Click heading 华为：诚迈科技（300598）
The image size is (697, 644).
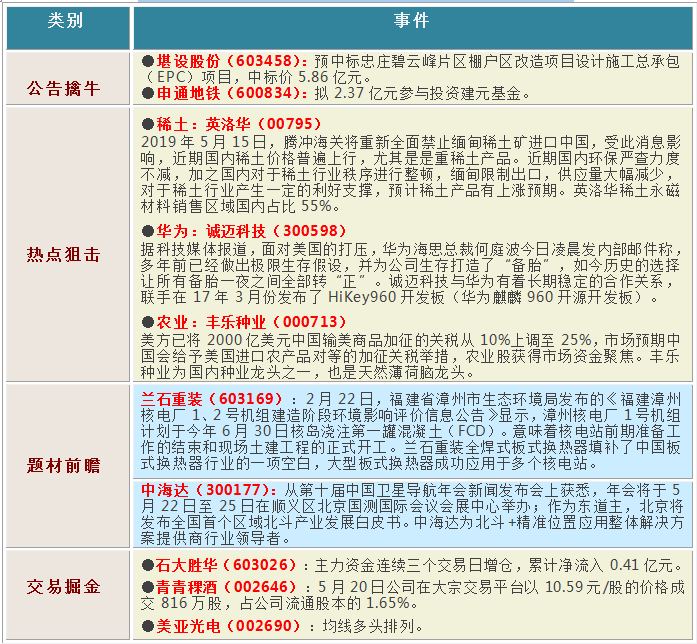pos(251,231)
